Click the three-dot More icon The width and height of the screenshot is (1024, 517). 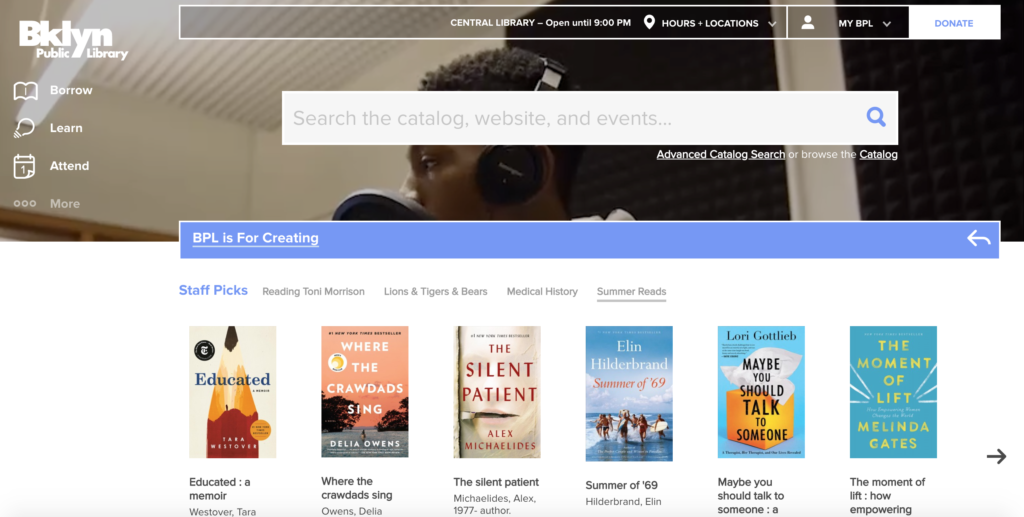25,204
